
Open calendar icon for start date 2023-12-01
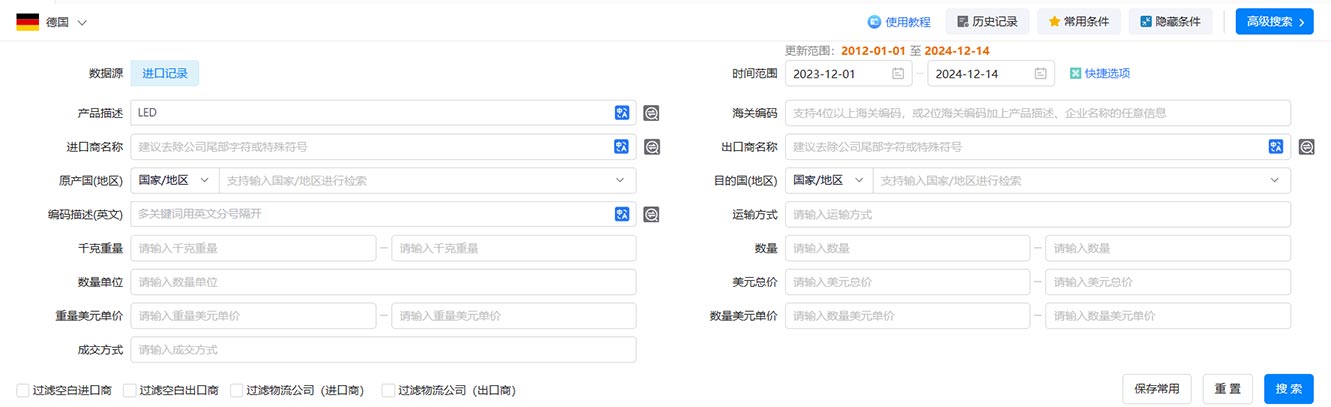click(x=898, y=73)
